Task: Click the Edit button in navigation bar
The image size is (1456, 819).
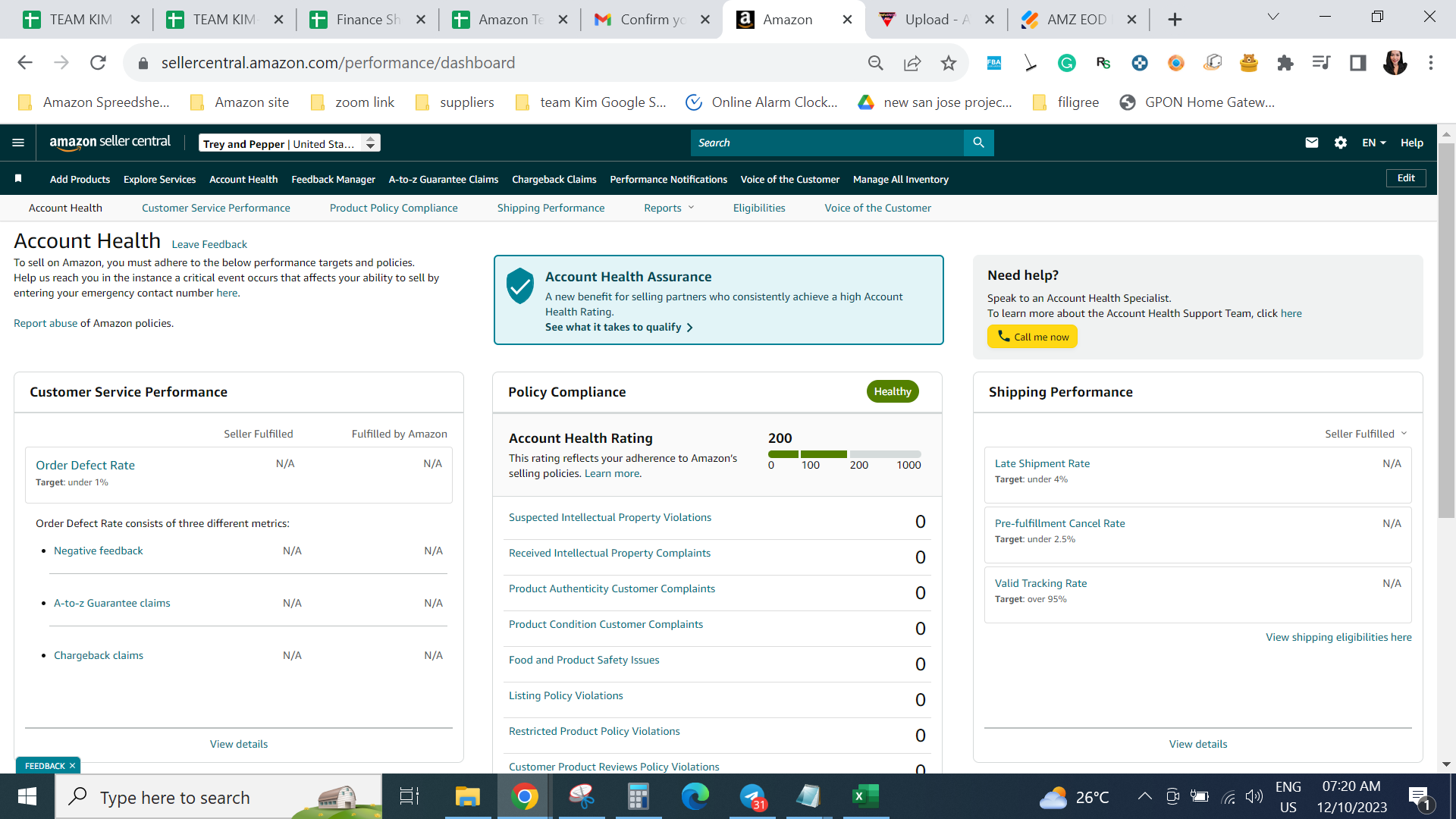Action: [x=1407, y=178]
